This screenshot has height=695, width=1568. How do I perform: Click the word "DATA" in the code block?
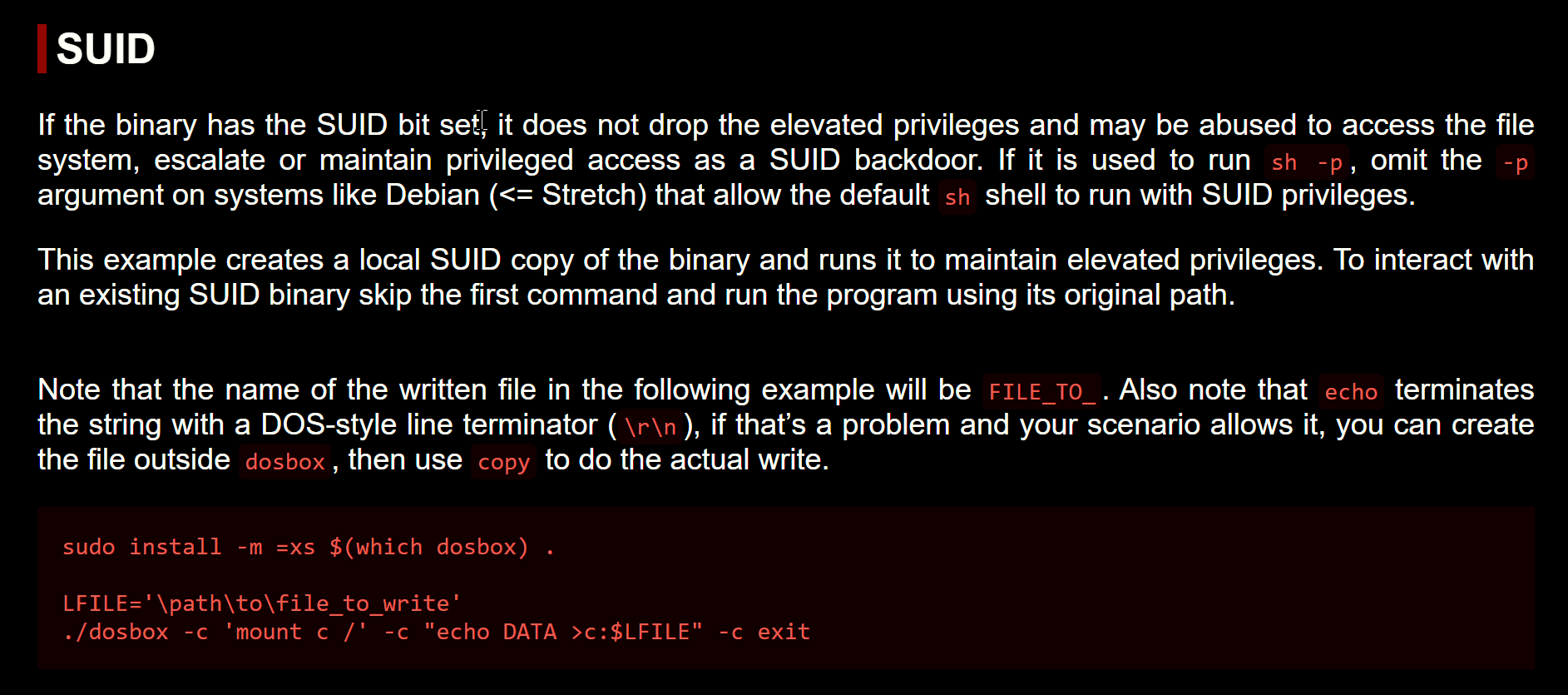tap(529, 632)
